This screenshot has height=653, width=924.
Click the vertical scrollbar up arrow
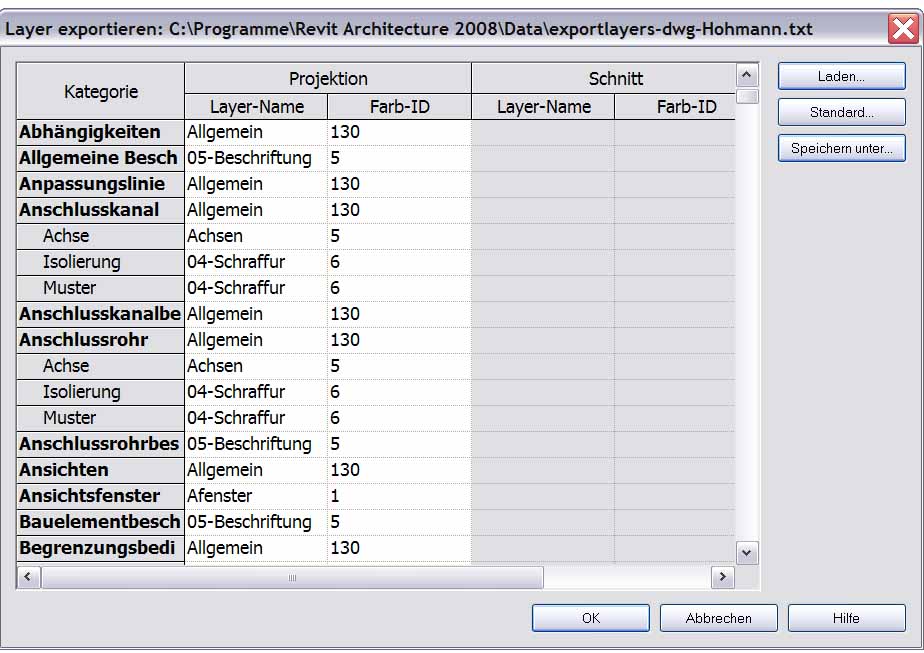[747, 75]
